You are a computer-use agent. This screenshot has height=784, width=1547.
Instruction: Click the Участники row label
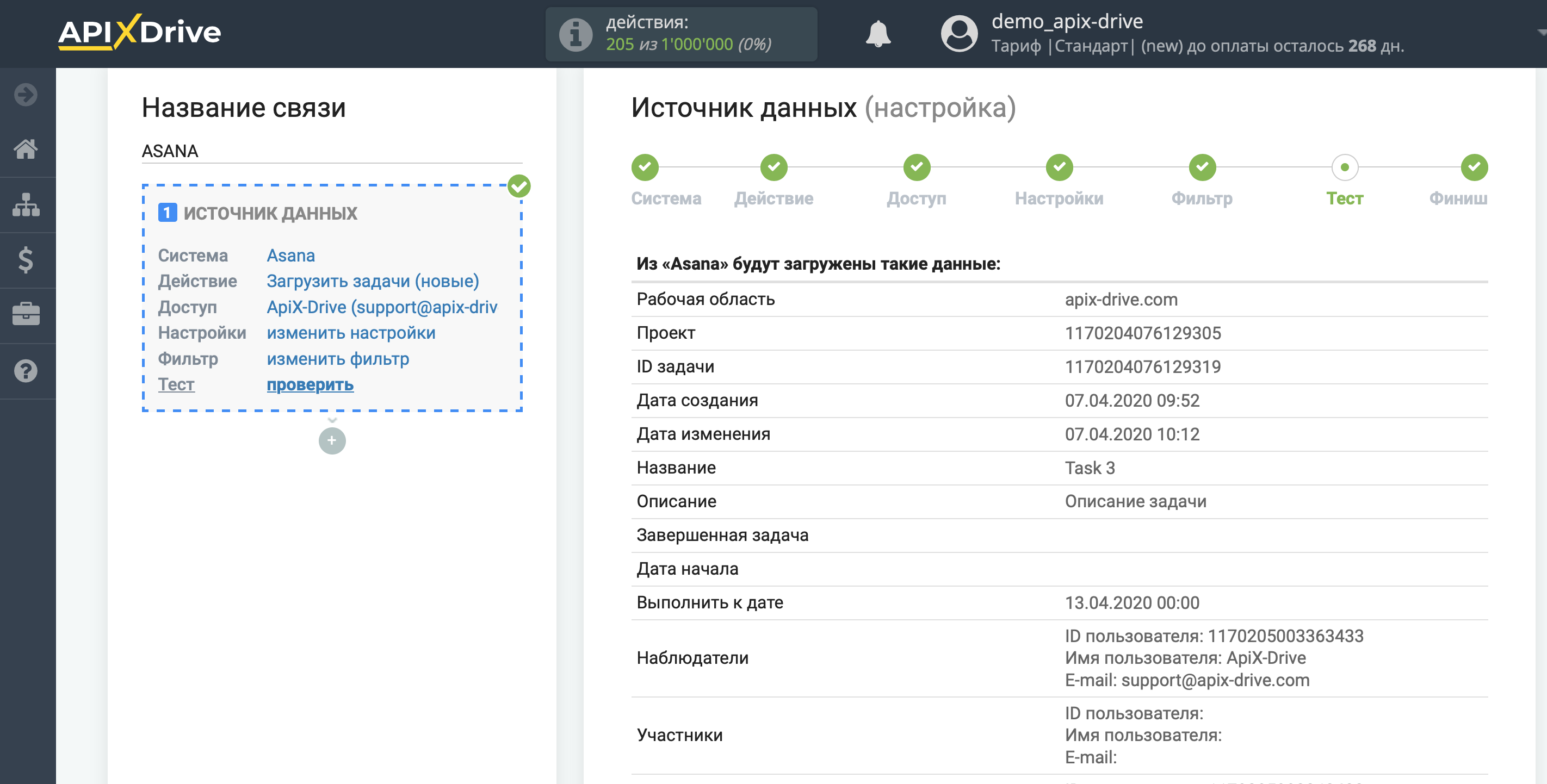coord(680,735)
